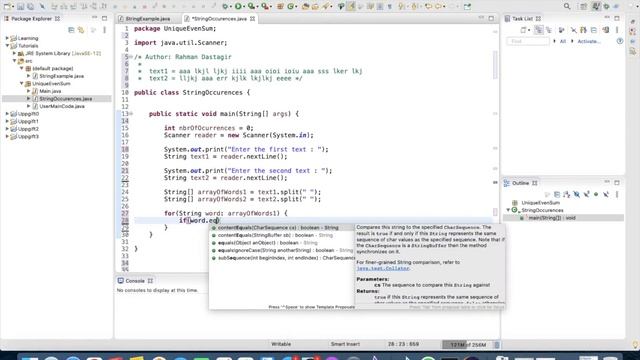Select the Task List view tab
Screen dimensions: 640x360
pos(522,19)
